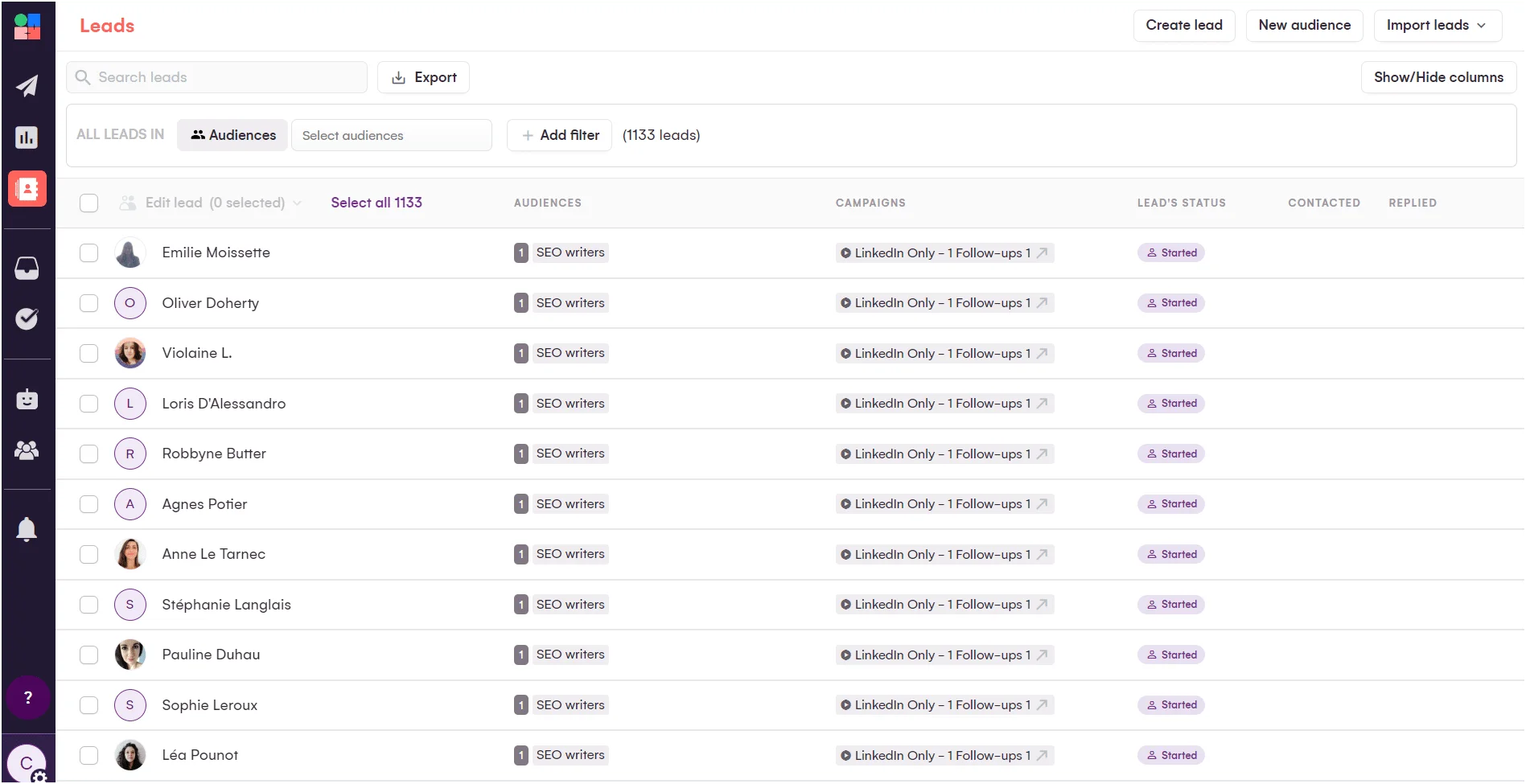The height and width of the screenshot is (784, 1526).
Task: Check the box for Robbyne Butter
Action: tap(89, 454)
